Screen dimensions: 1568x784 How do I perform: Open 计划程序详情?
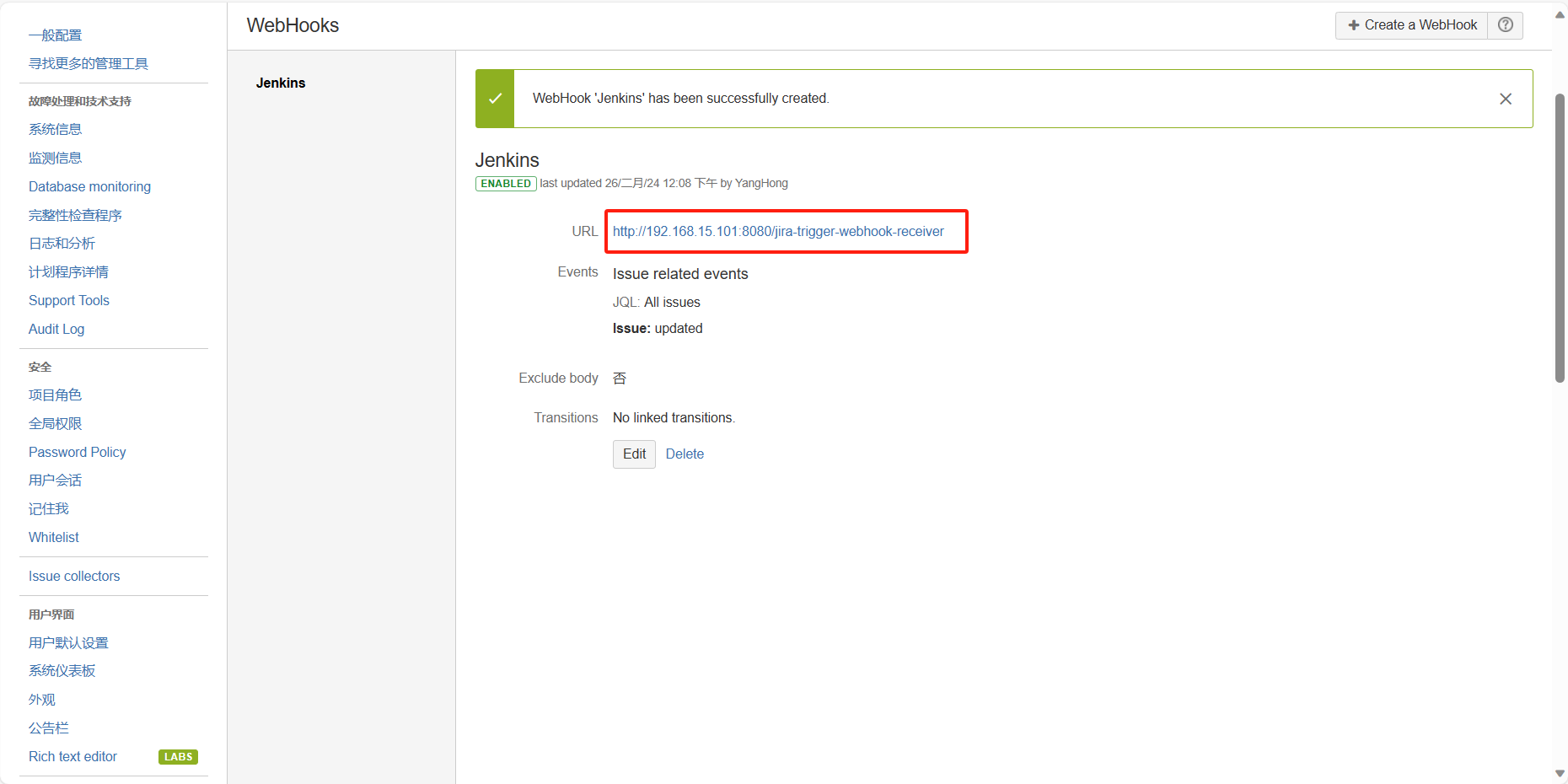(68, 271)
